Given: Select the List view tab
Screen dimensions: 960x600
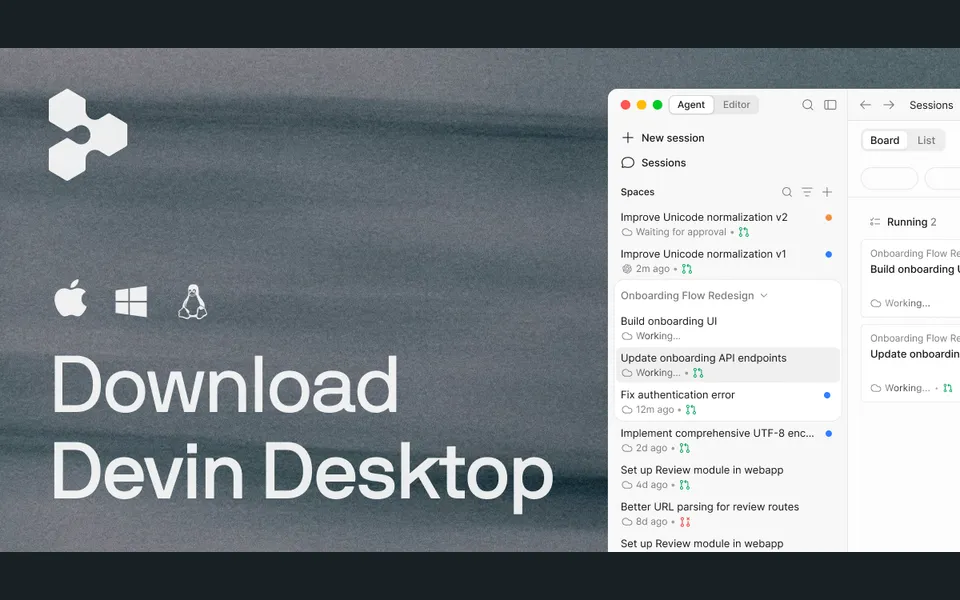Looking at the screenshot, I should point(926,140).
